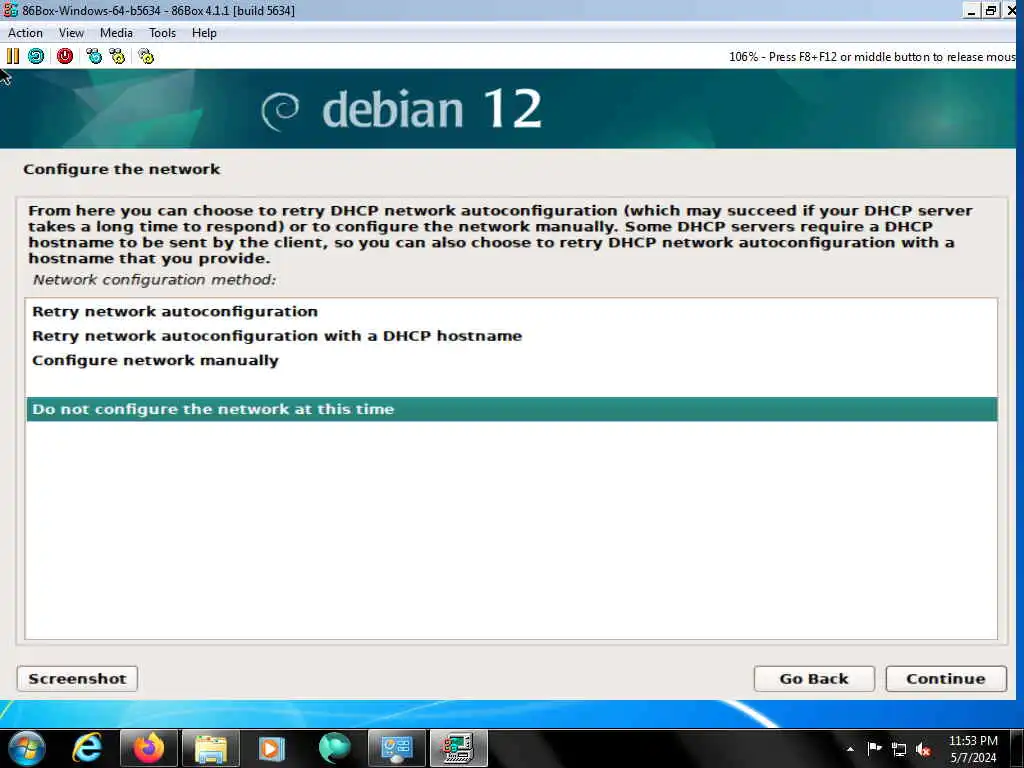Click the blue hard reset icon
This screenshot has width=1024, height=768.
click(x=36, y=56)
